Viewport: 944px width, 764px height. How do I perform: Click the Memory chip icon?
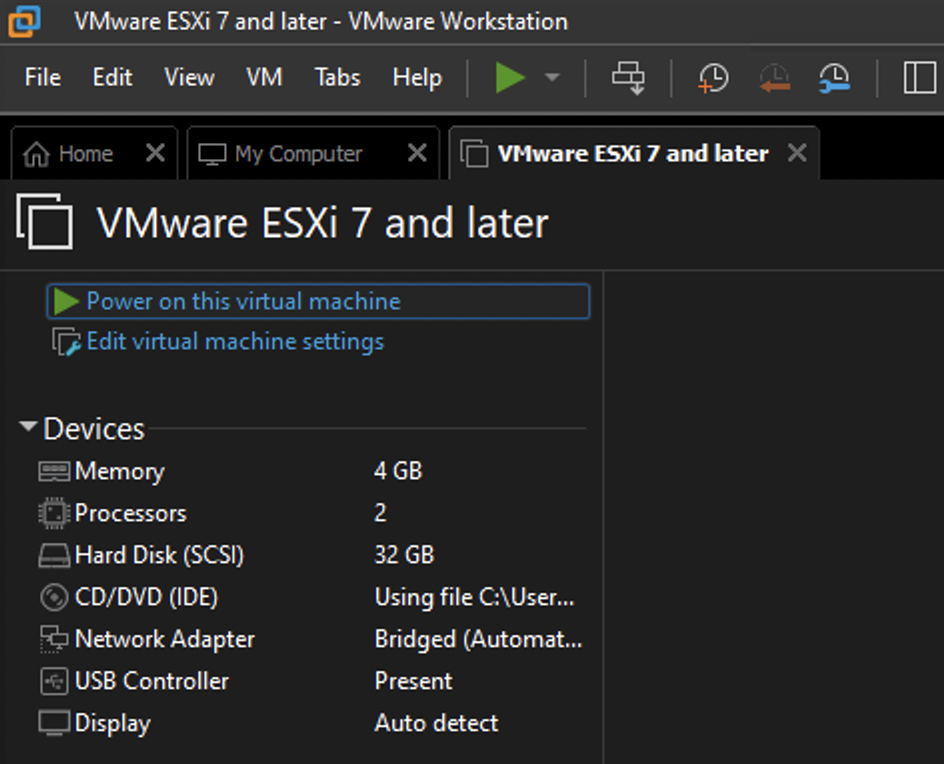54,471
